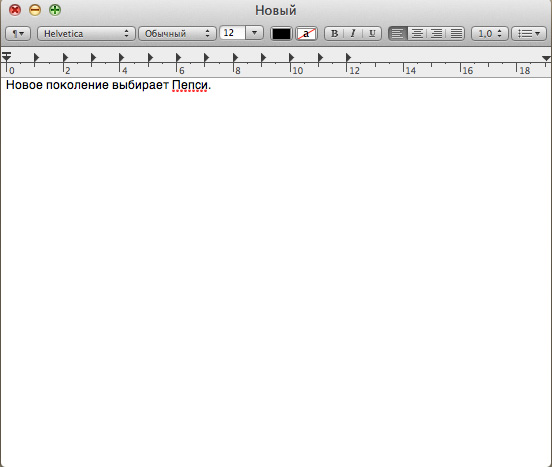Open the 1,0 line spacing menu
Screen dimensions: 552x467
click(490, 34)
